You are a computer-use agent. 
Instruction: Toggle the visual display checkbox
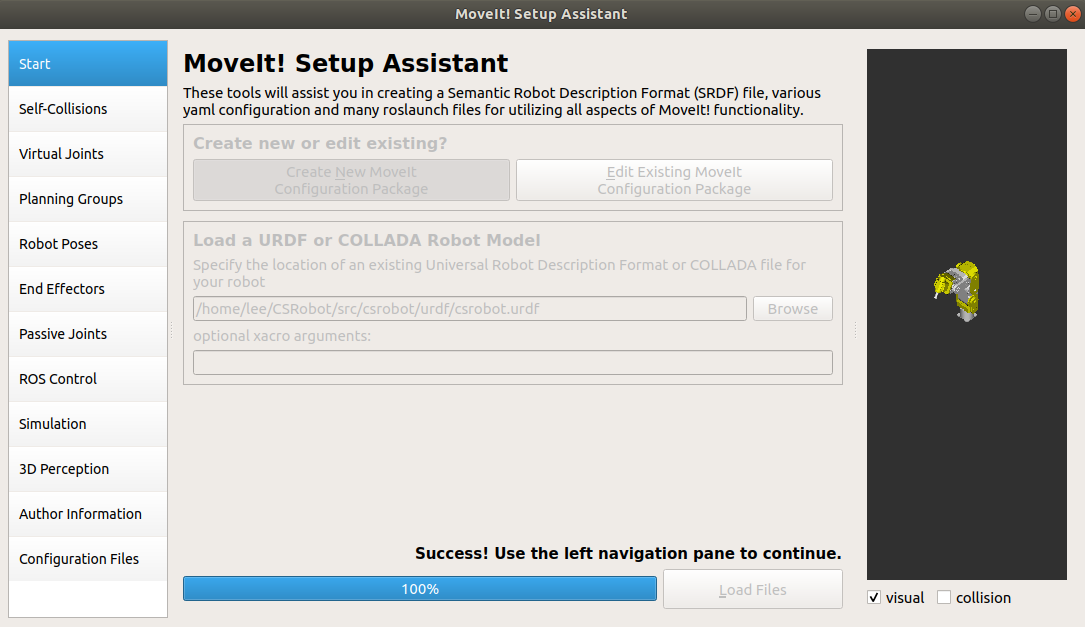tap(873, 597)
